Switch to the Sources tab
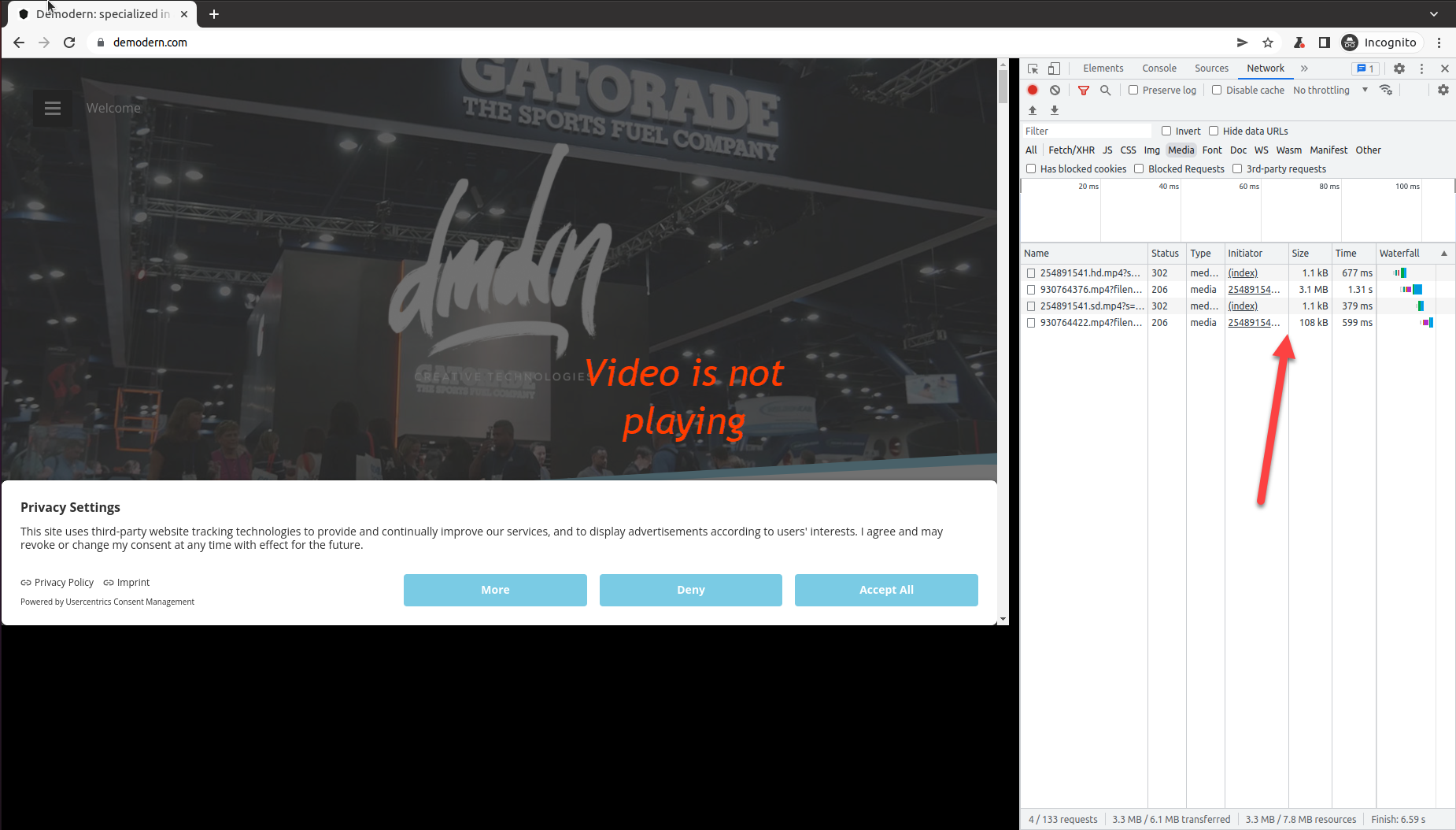 click(x=1211, y=69)
